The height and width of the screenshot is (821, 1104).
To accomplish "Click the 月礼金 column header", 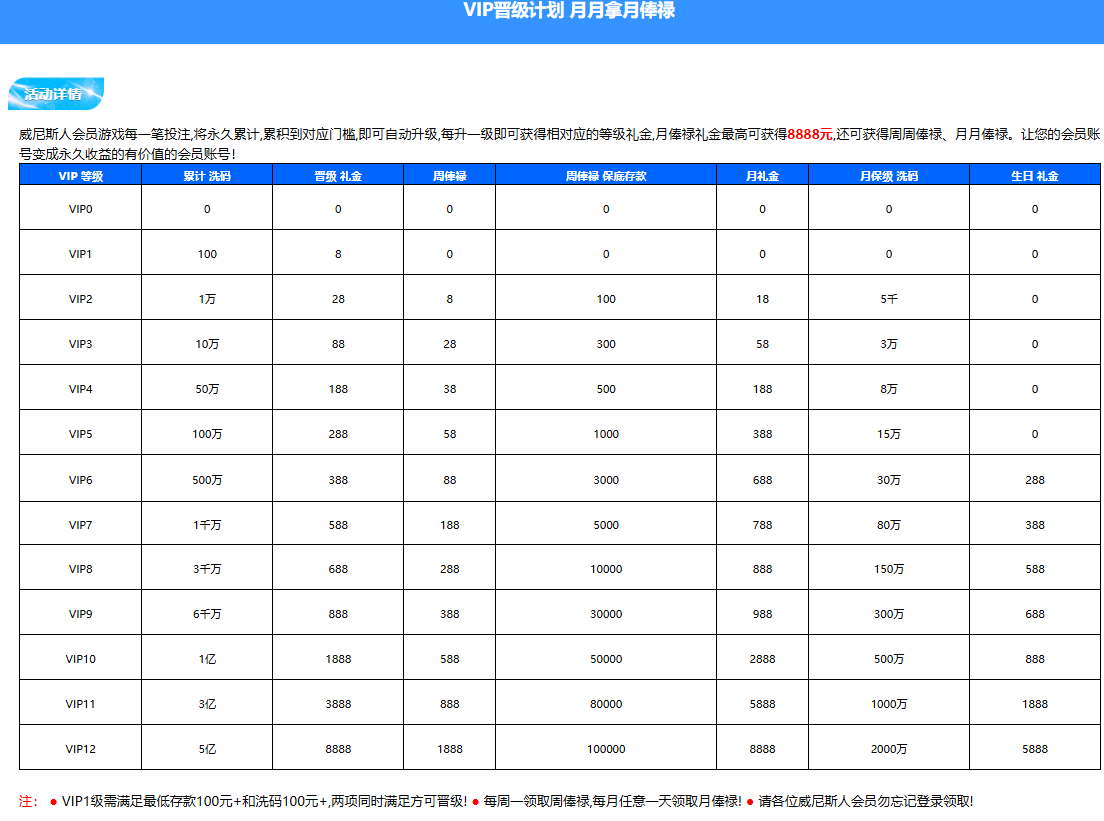I will tap(763, 175).
